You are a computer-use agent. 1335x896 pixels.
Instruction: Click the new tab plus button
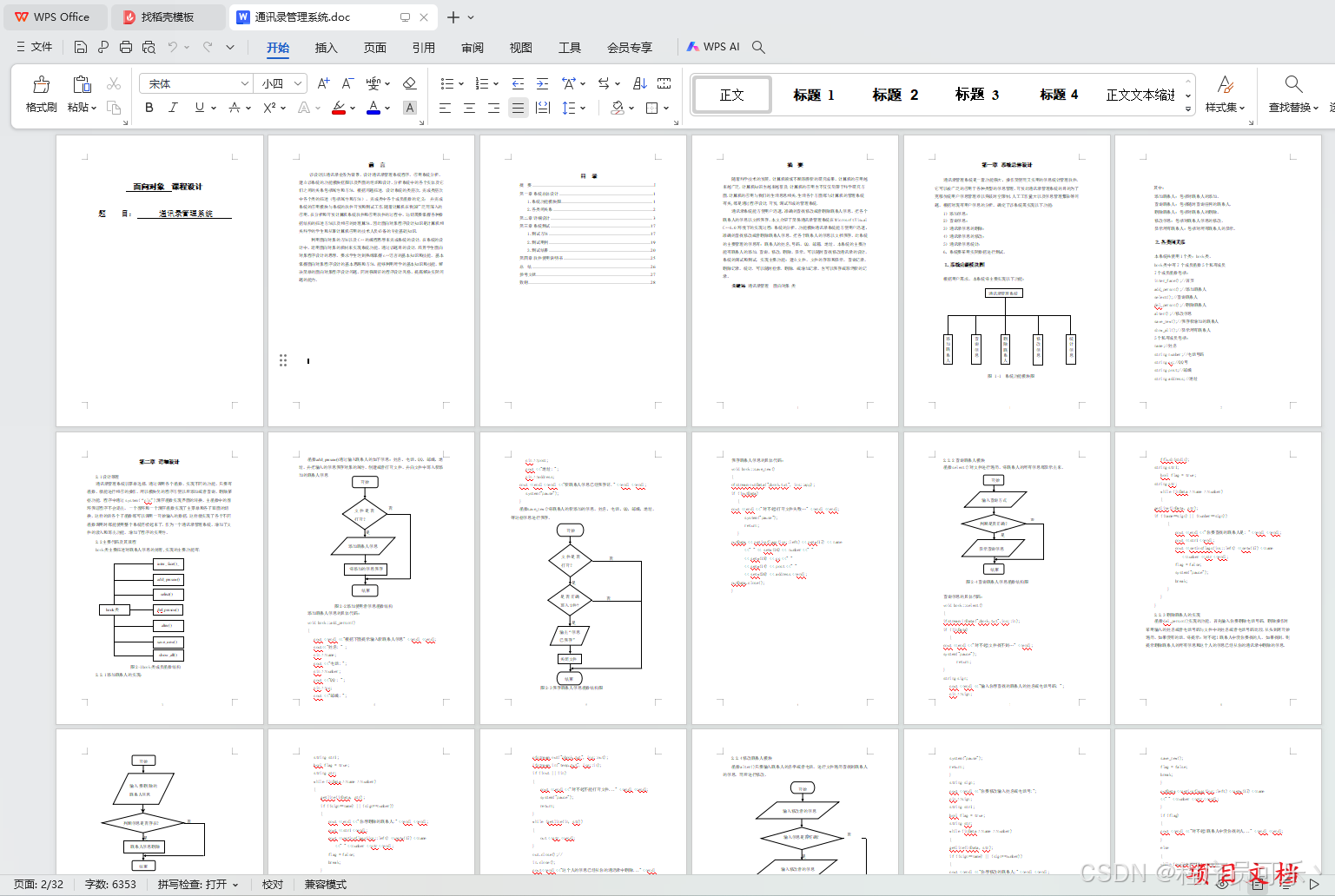[x=453, y=17]
